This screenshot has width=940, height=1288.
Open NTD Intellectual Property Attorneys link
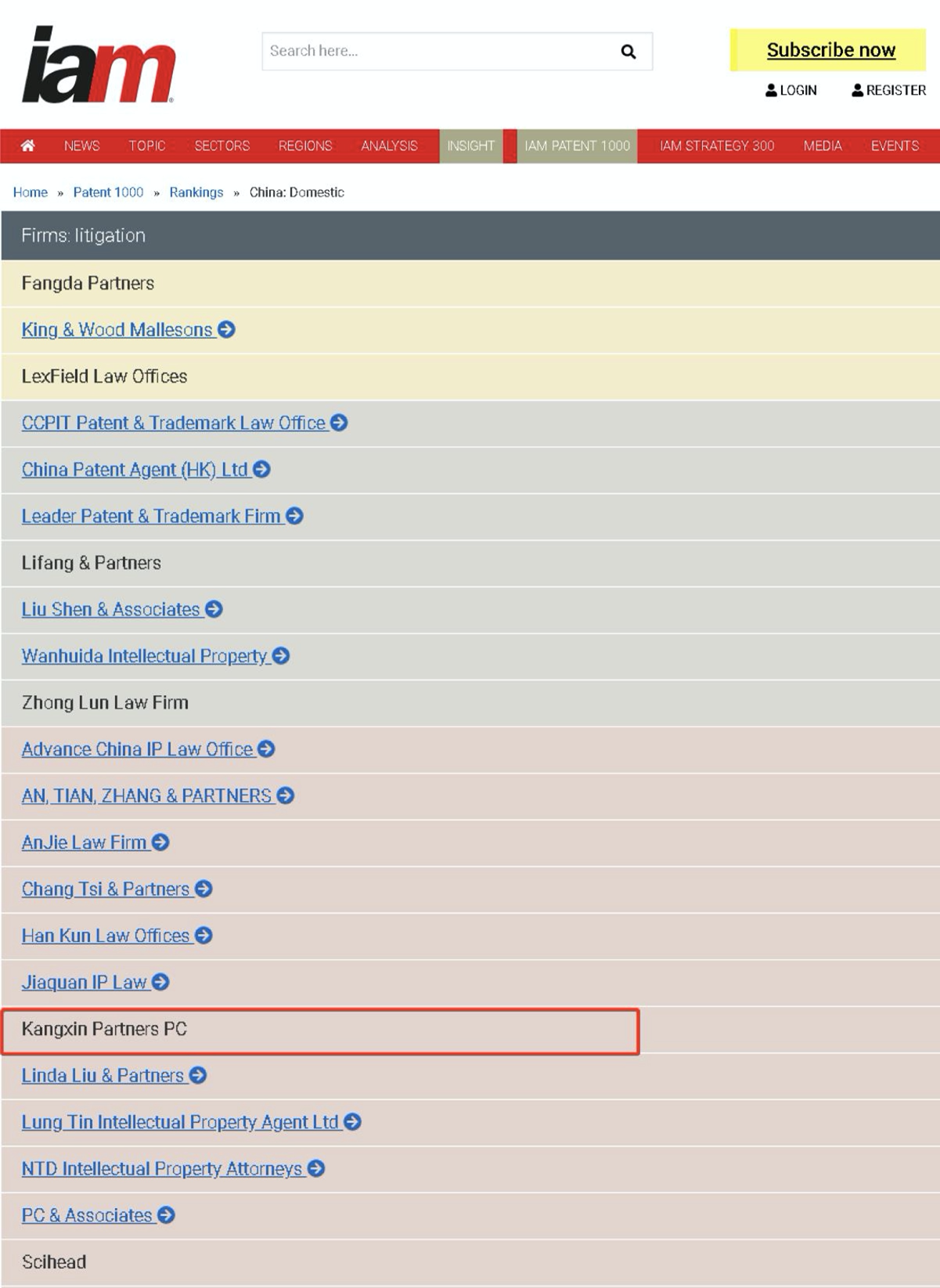pos(162,1168)
